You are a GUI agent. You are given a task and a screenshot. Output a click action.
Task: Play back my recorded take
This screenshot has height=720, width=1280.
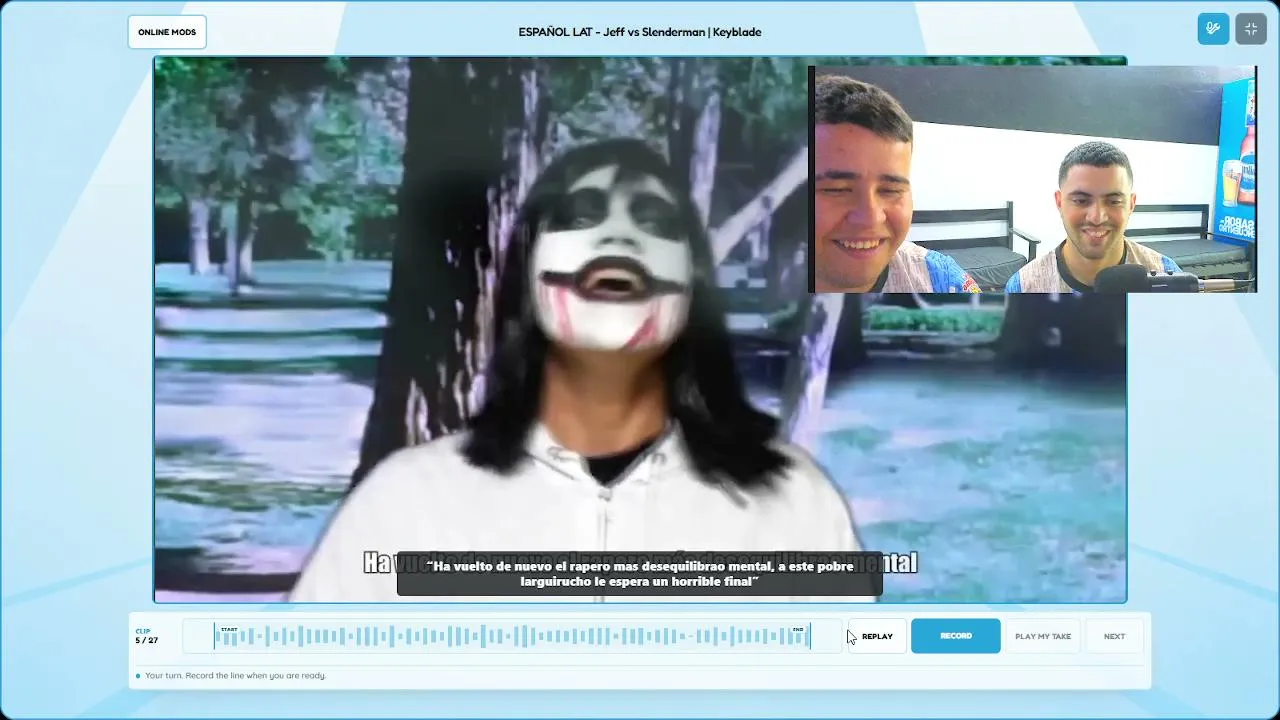[1043, 636]
